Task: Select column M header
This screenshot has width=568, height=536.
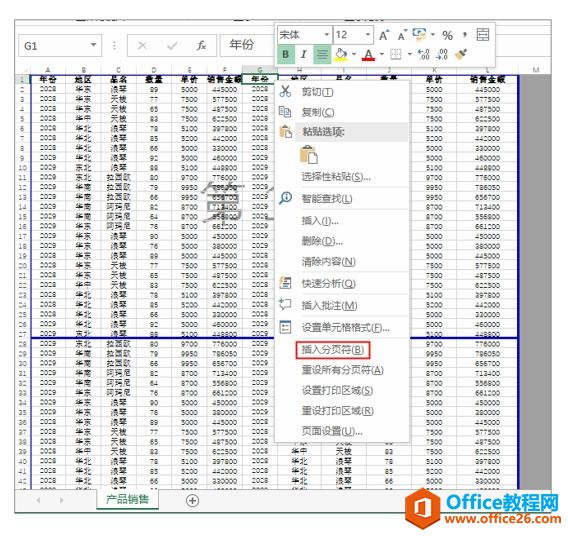Action: [536, 70]
